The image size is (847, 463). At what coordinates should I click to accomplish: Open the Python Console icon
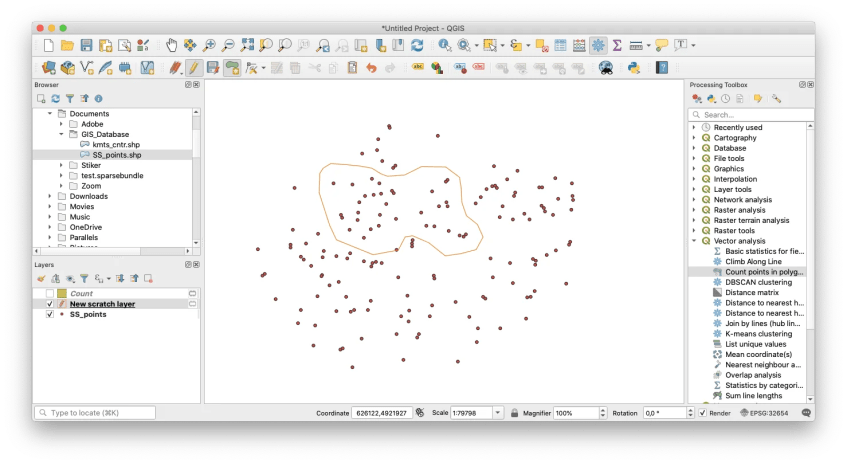[x=634, y=68]
